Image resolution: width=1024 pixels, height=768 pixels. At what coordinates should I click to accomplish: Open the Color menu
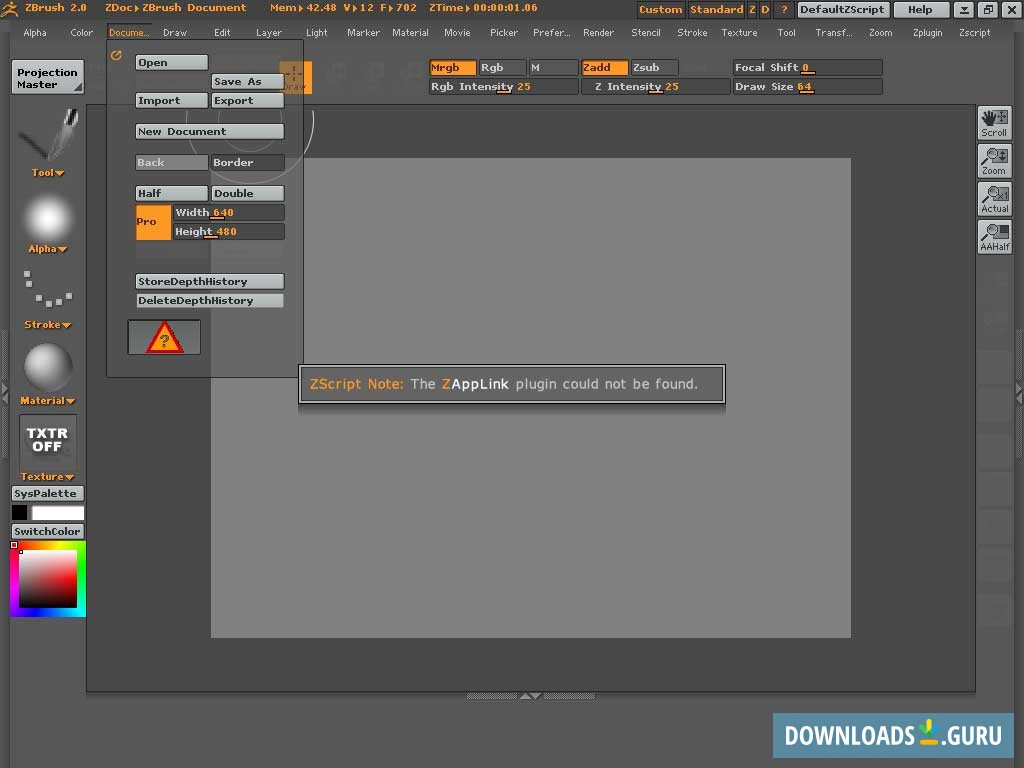tap(82, 33)
